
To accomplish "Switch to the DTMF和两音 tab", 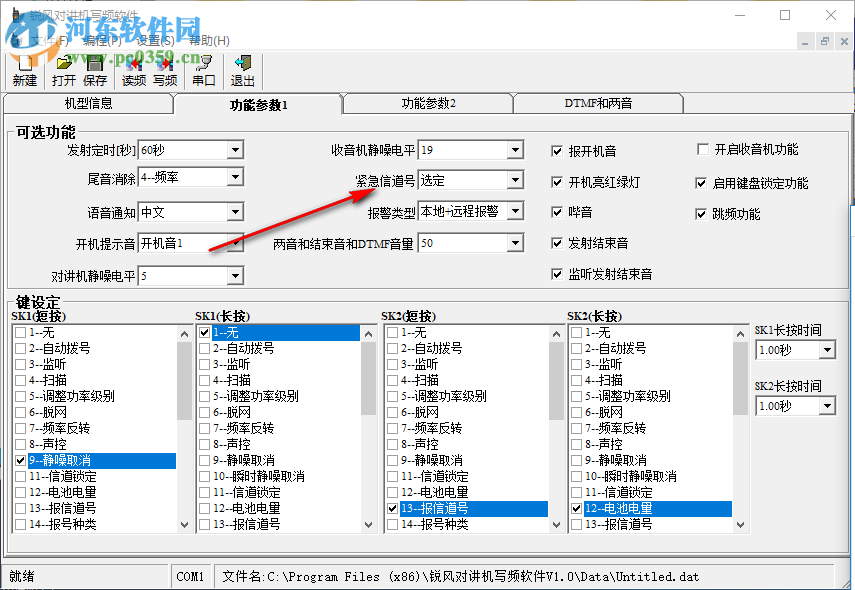I will [597, 103].
